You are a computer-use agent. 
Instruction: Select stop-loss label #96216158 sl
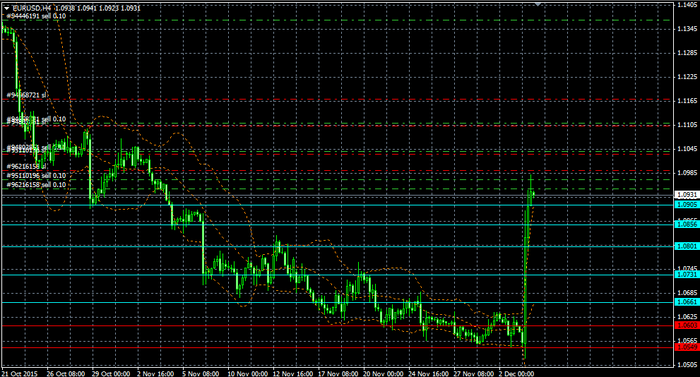click(x=26, y=167)
